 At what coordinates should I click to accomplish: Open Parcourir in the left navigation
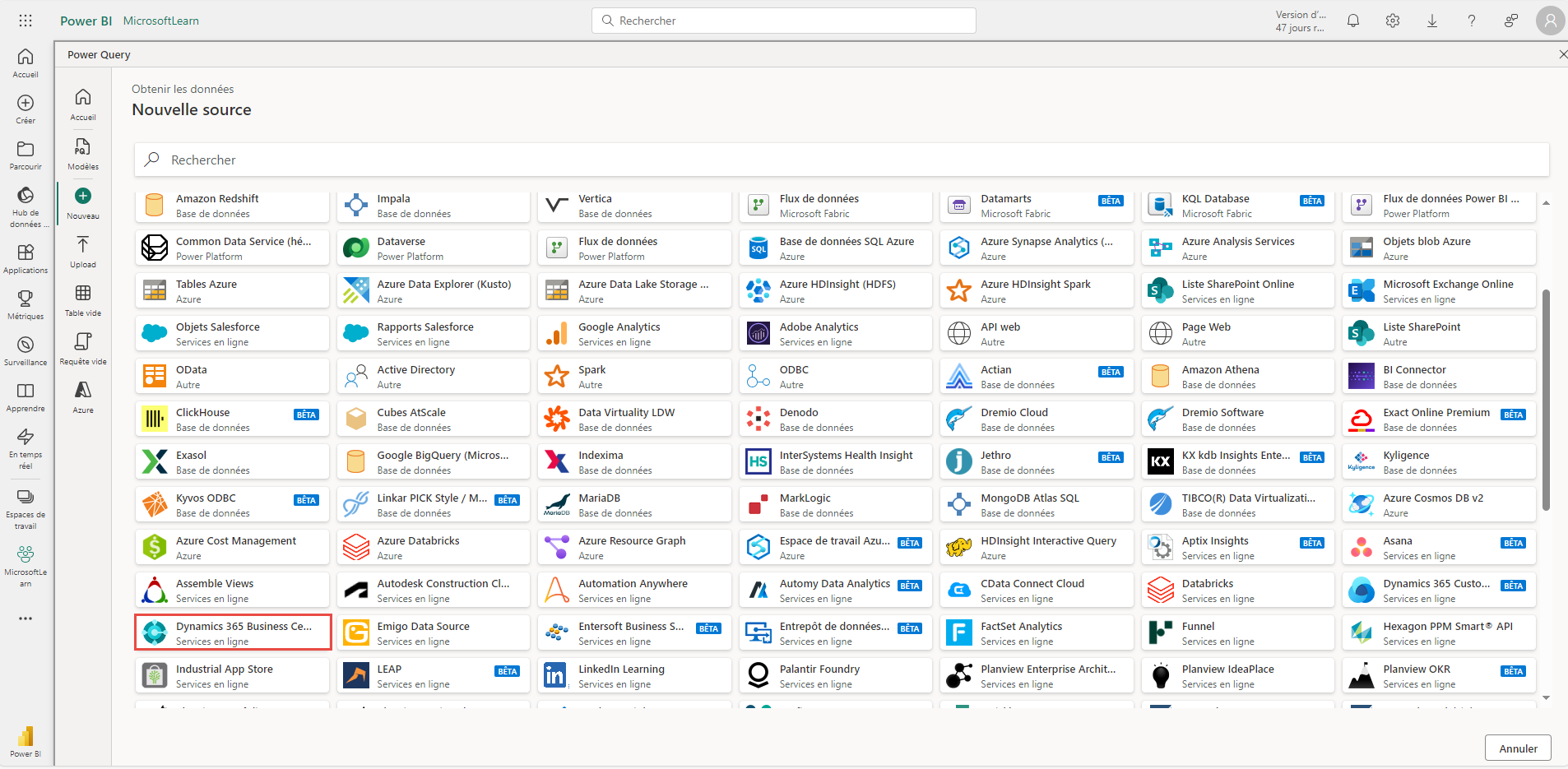(26, 155)
